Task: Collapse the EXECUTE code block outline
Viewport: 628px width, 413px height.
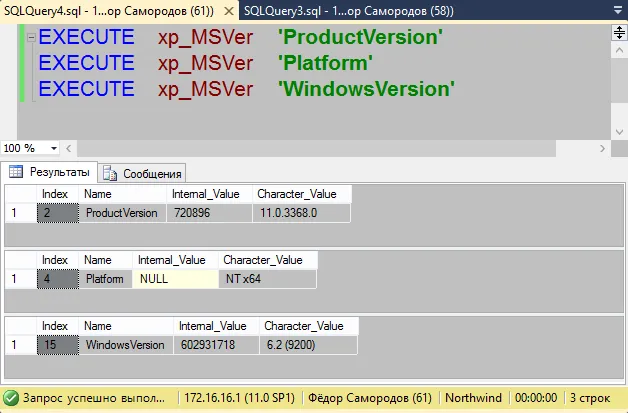Action: [x=31, y=38]
